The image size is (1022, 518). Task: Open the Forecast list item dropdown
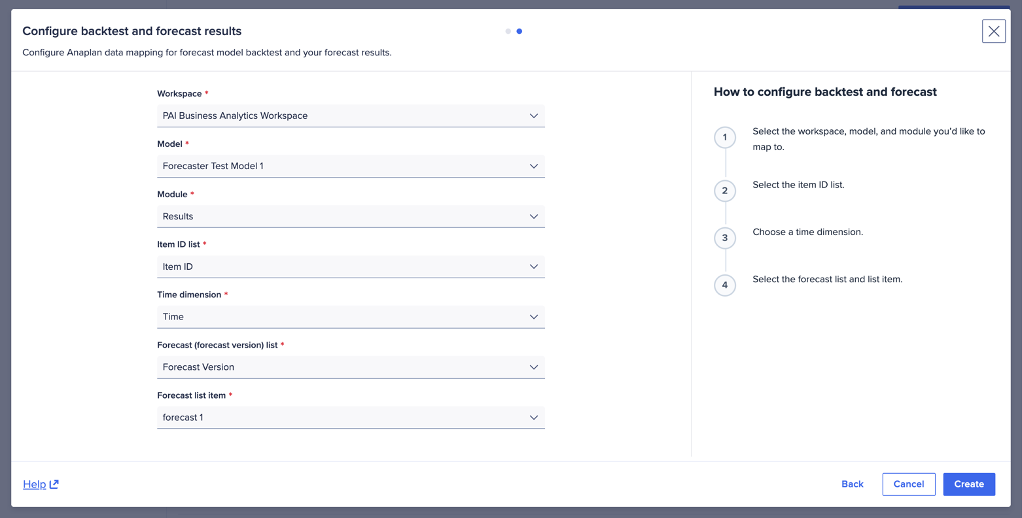tap(350, 417)
